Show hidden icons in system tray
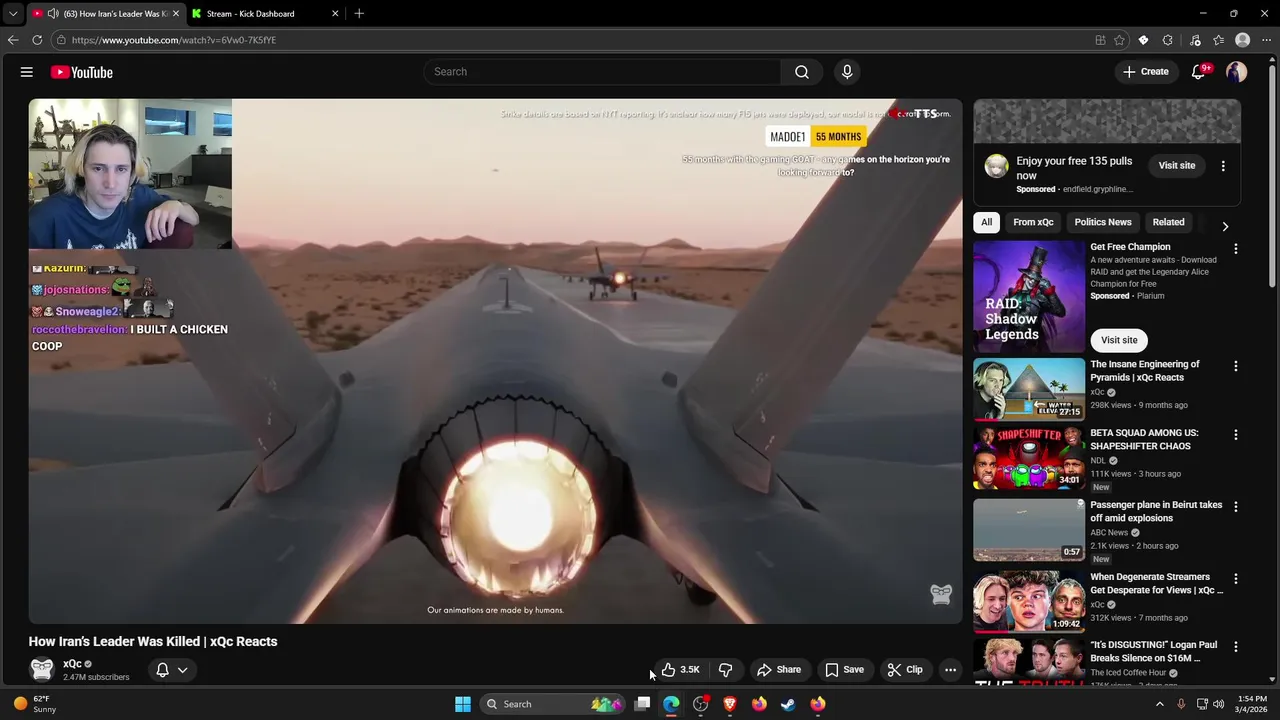The width and height of the screenshot is (1280, 720). [1160, 704]
